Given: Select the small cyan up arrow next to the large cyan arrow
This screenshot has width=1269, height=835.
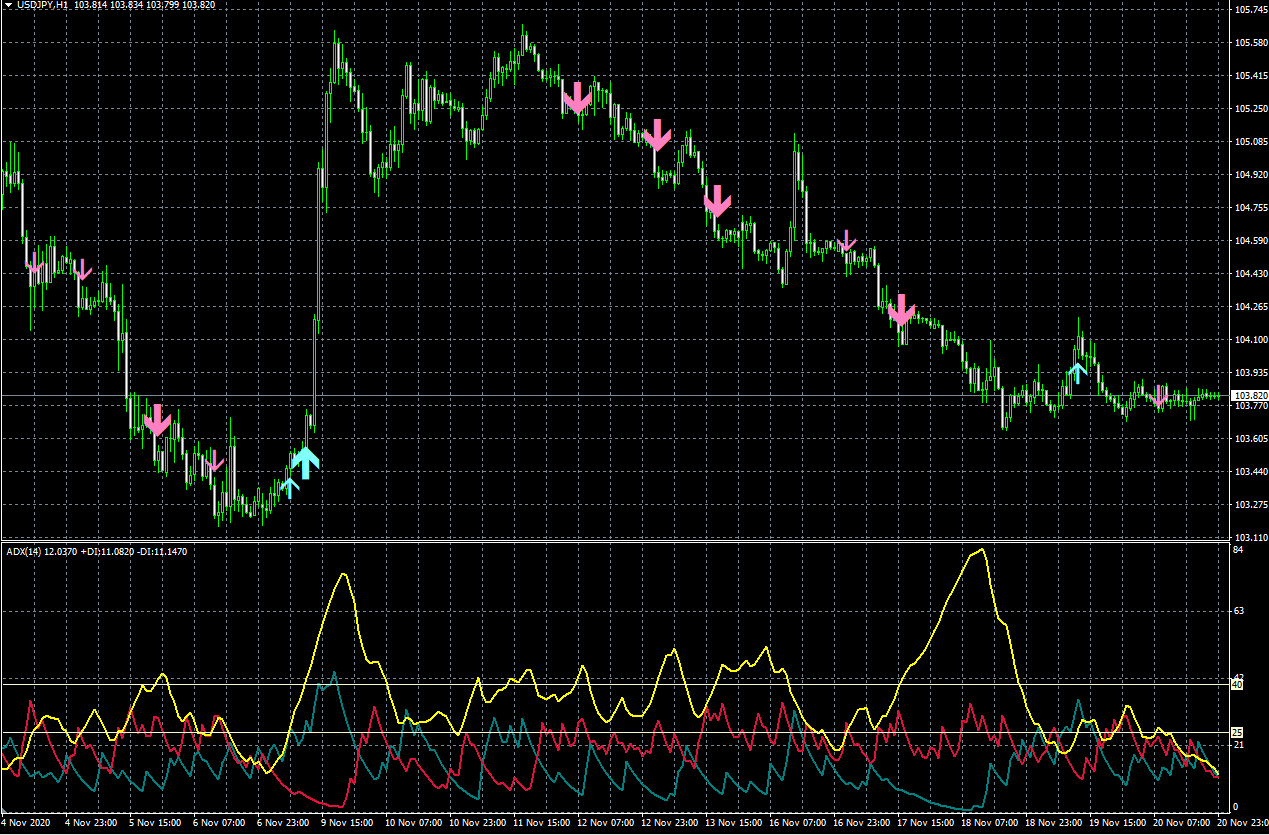Looking at the screenshot, I should pyautogui.click(x=290, y=487).
